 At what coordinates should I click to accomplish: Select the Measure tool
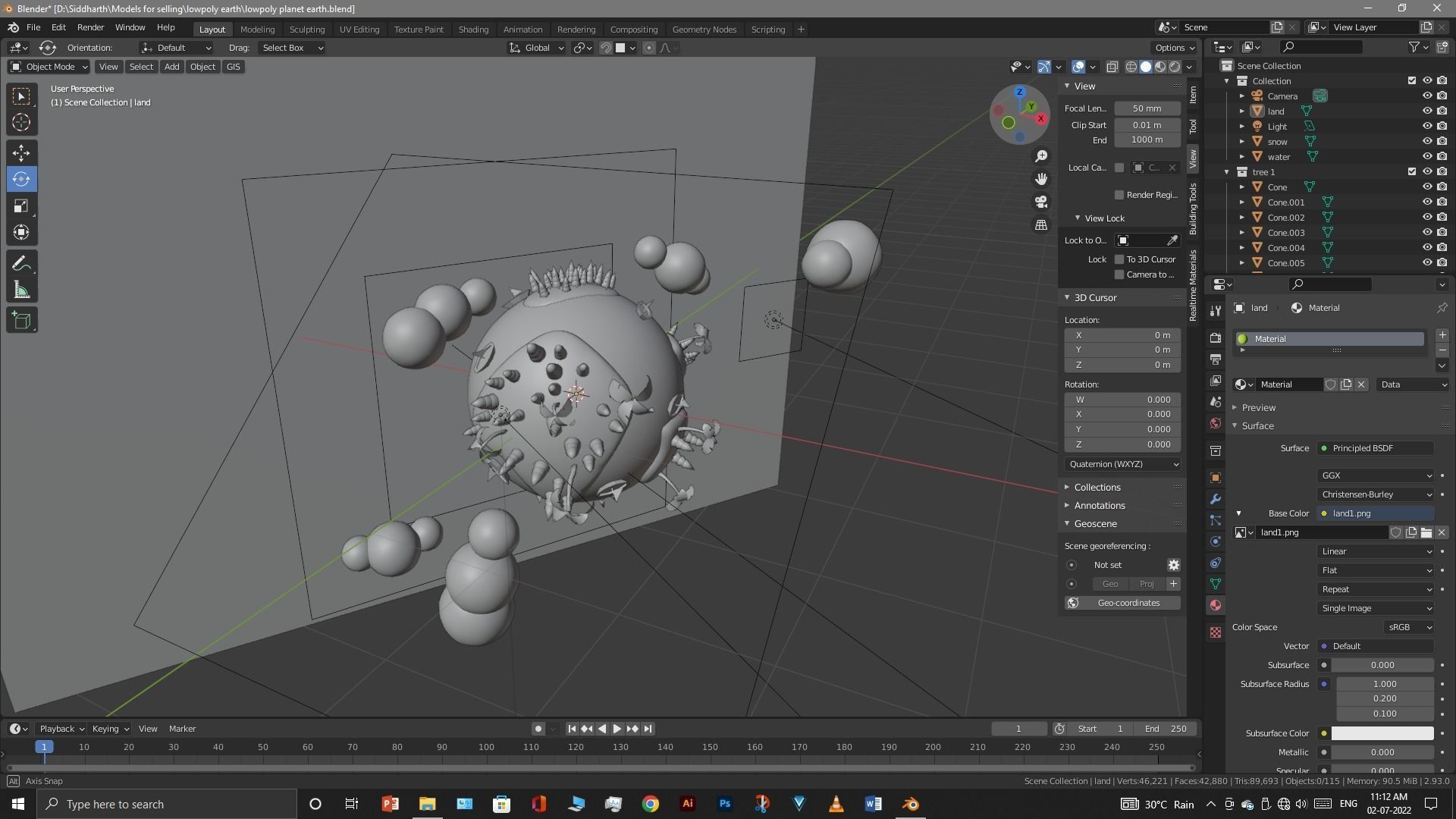(x=21, y=290)
